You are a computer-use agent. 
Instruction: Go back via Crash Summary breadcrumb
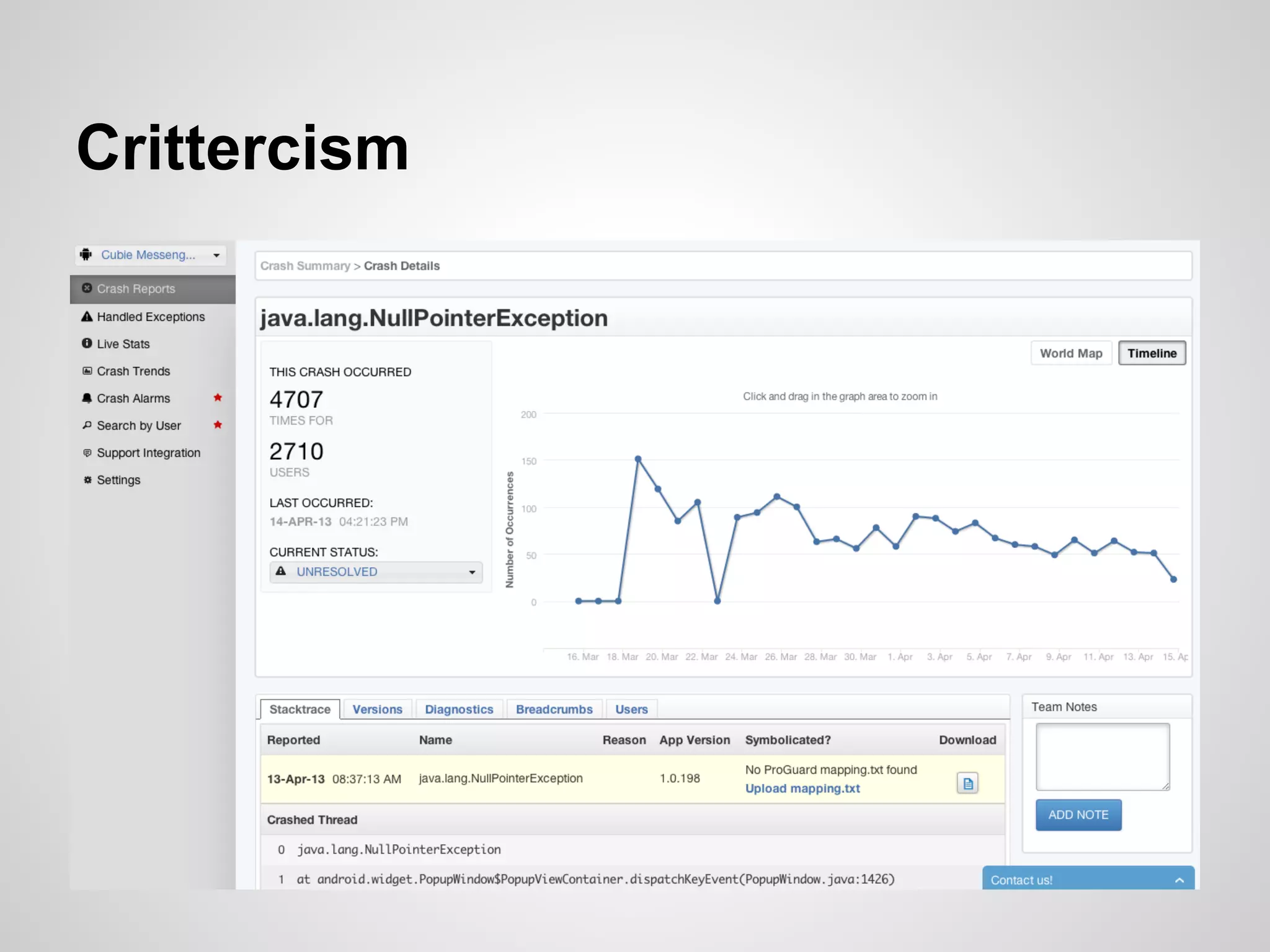coord(305,266)
